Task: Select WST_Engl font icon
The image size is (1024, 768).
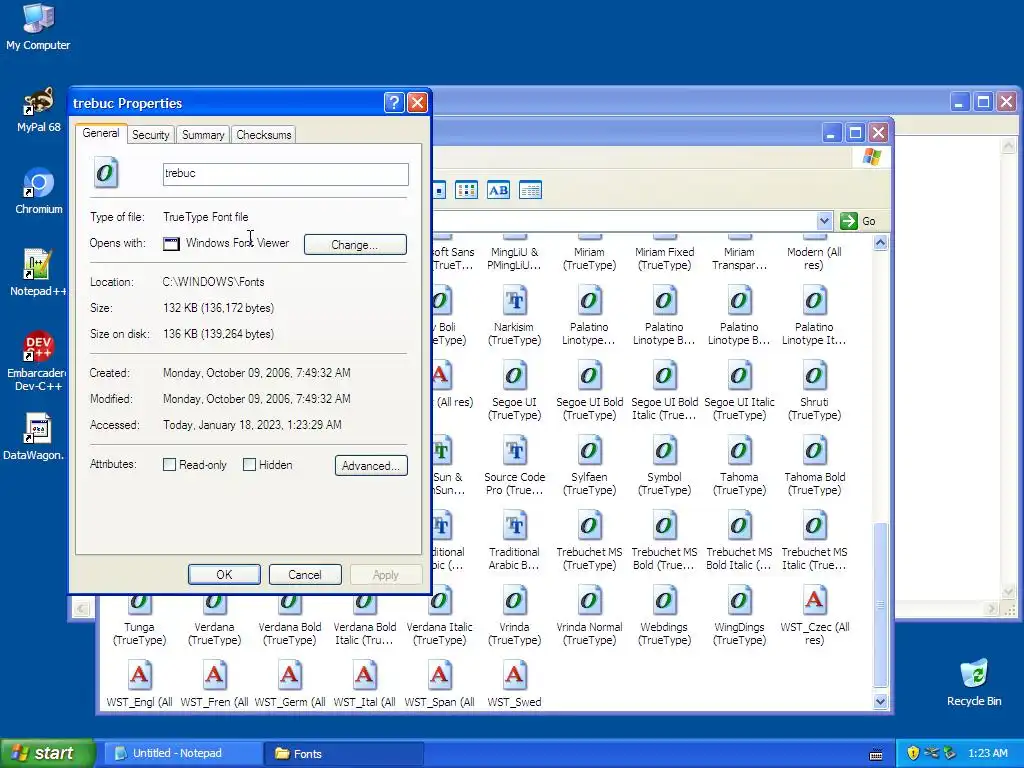Action: 139,684
